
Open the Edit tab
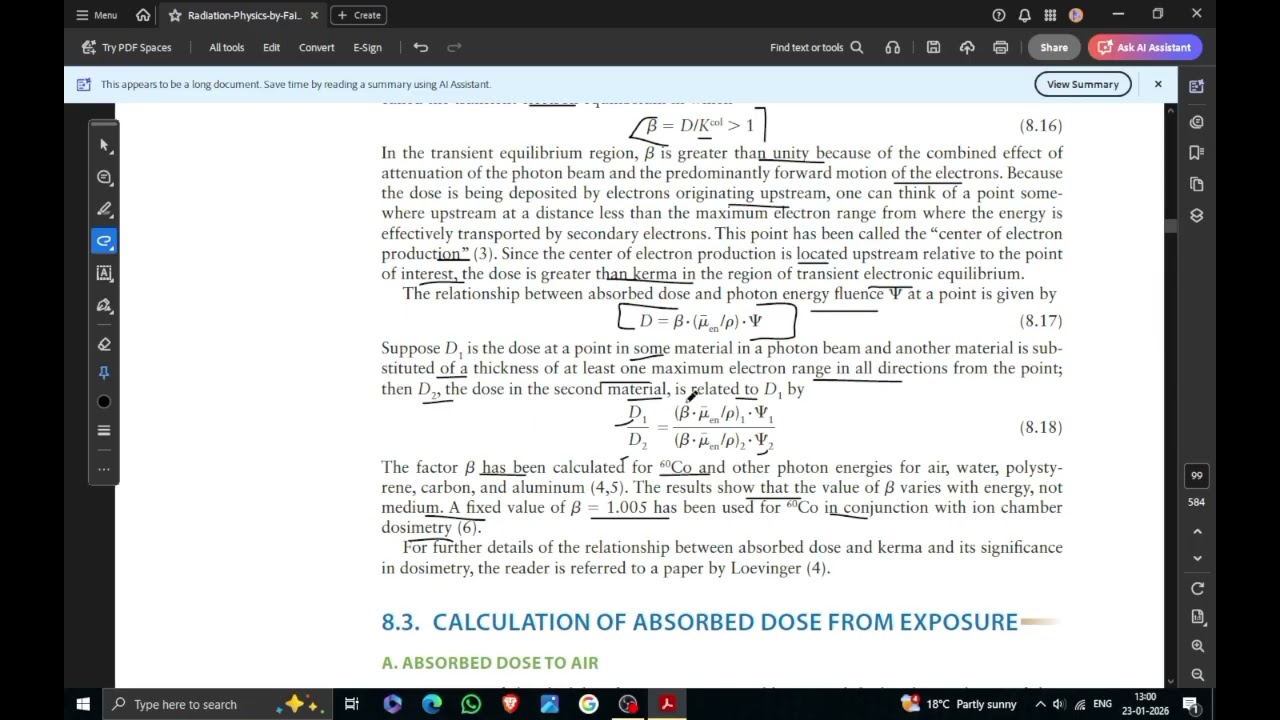click(x=271, y=47)
